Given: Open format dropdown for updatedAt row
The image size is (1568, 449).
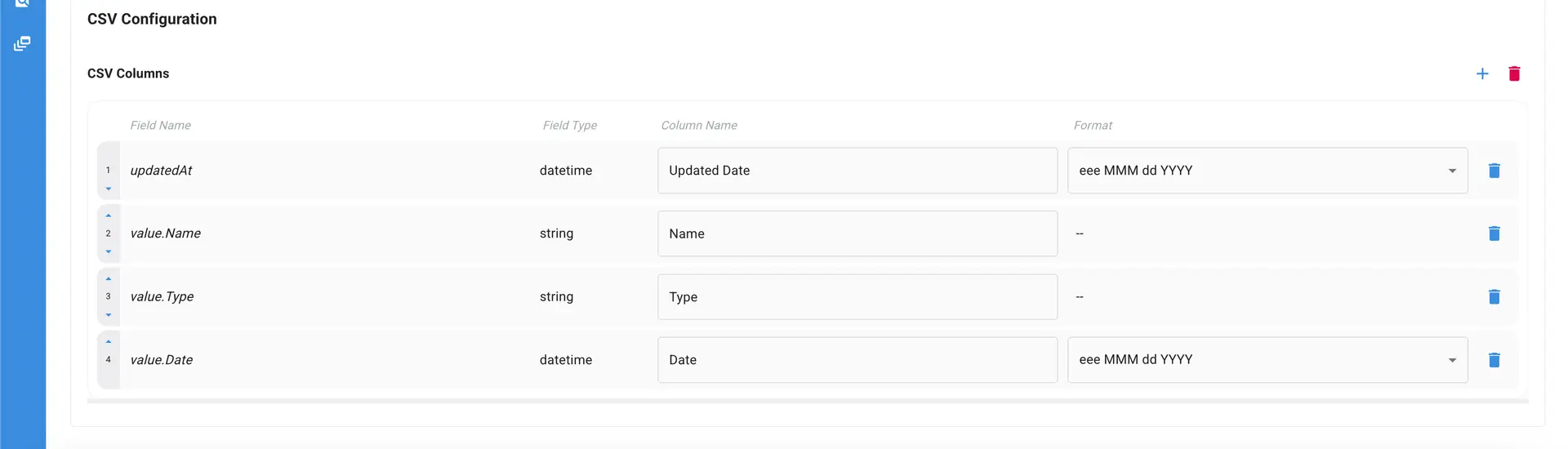Looking at the screenshot, I should pos(1267,171).
